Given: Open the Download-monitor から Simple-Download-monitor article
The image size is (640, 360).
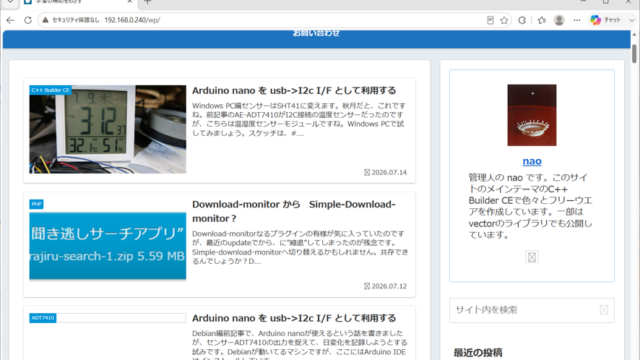Looking at the screenshot, I should 294,211.
